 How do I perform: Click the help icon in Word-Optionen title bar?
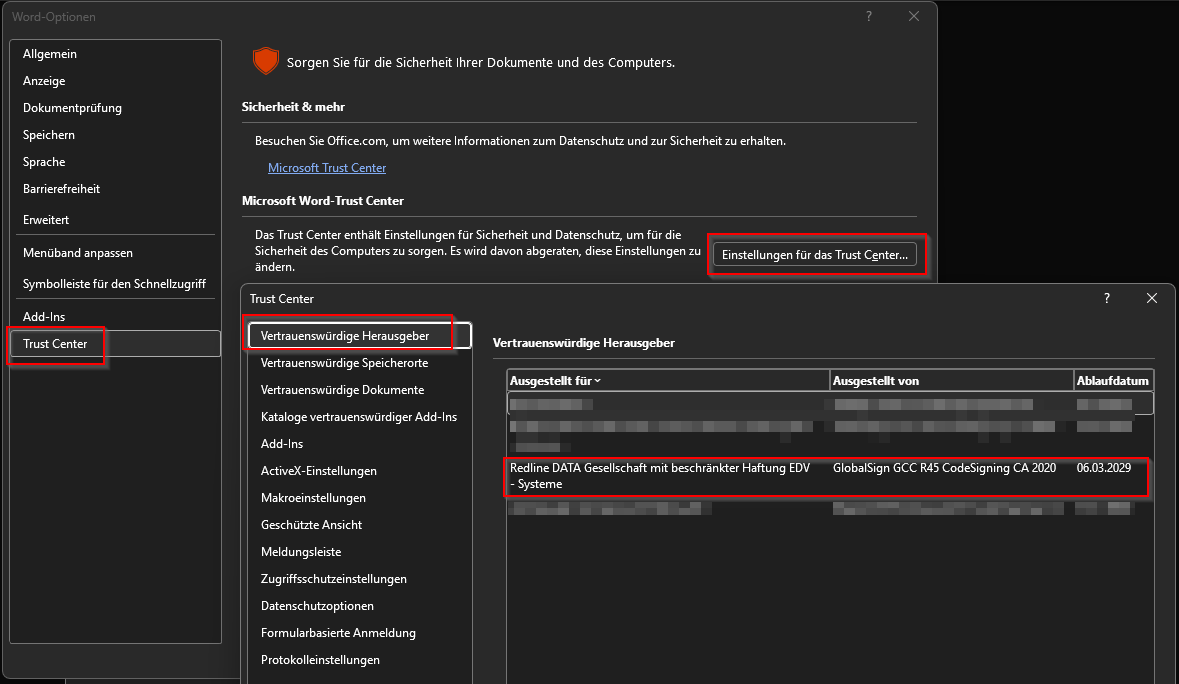click(x=869, y=16)
